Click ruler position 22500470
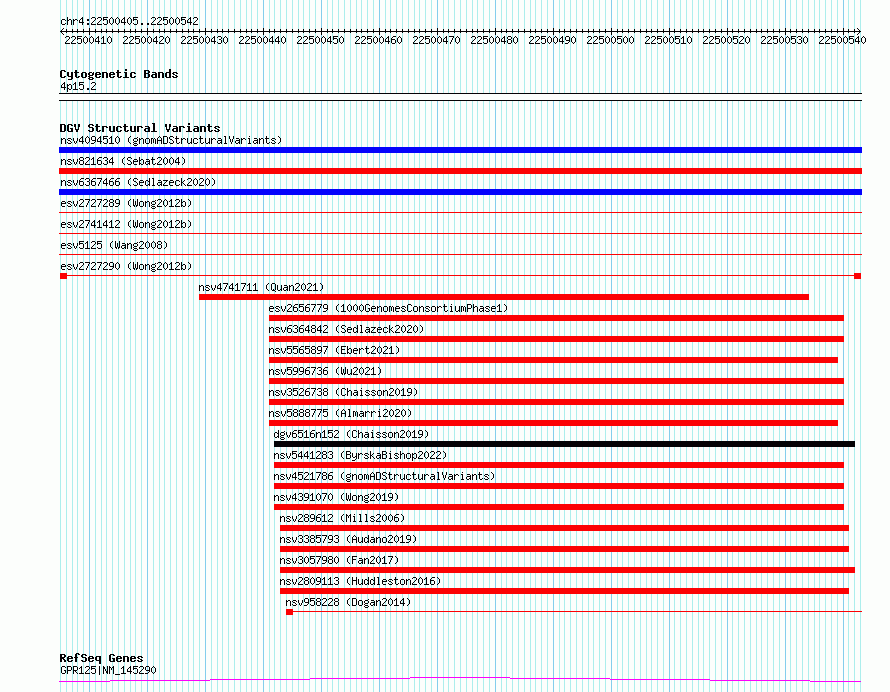Image resolution: width=890 pixels, height=692 pixels. pos(436,40)
